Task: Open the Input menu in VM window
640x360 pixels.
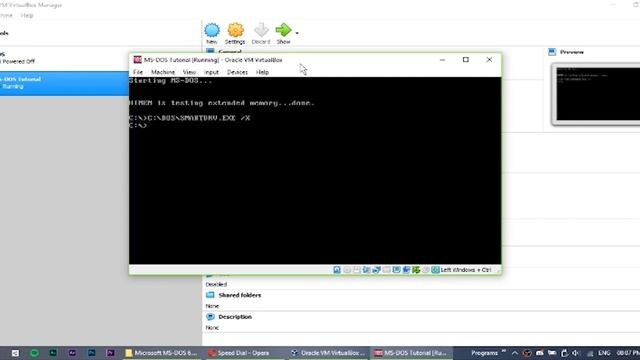Action: click(211, 72)
